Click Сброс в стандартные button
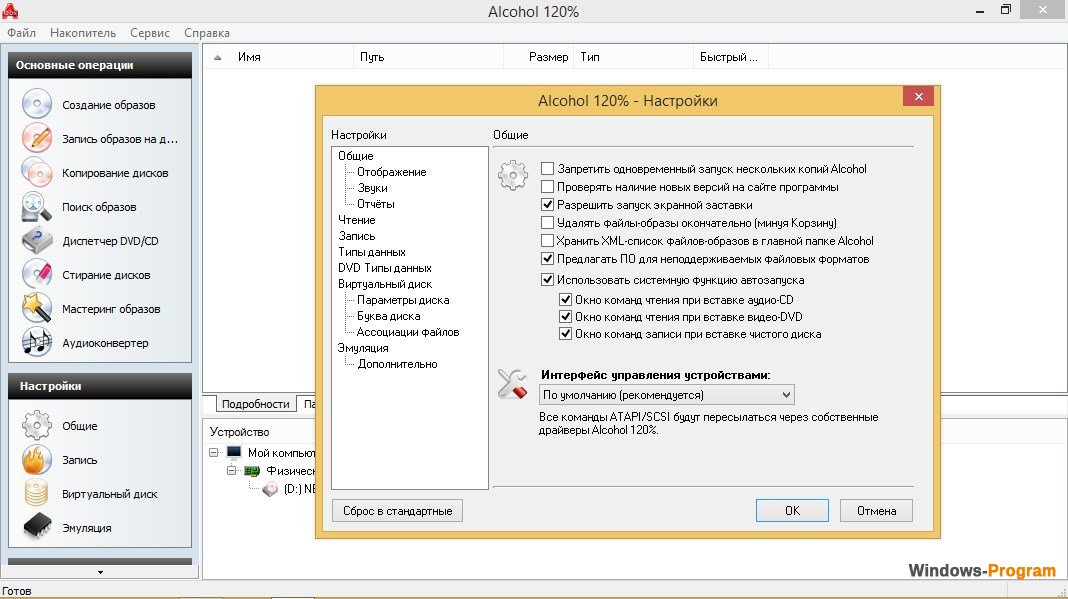The image size is (1068, 599). (397, 510)
